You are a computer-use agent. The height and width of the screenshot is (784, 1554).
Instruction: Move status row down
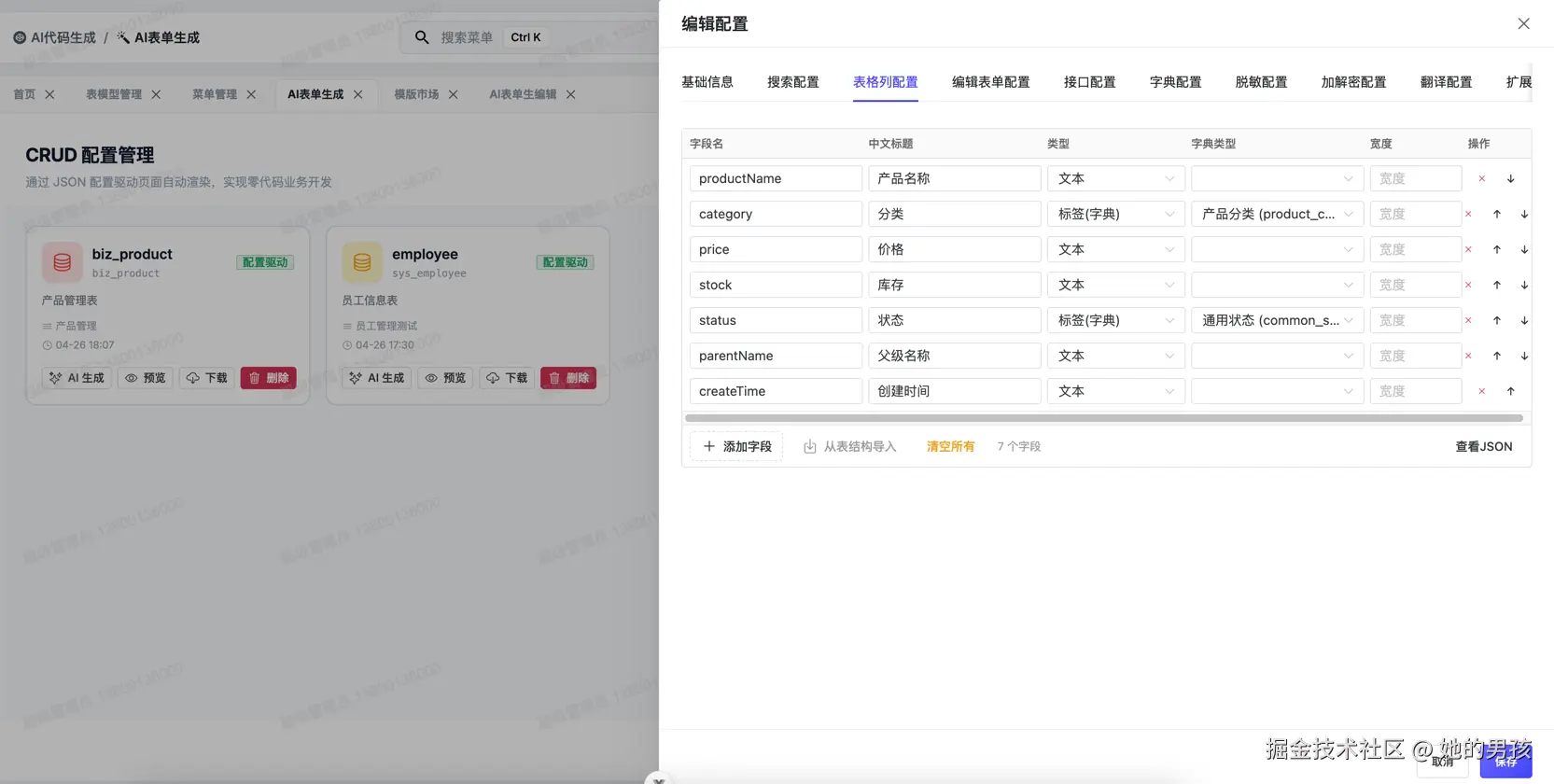click(1524, 320)
